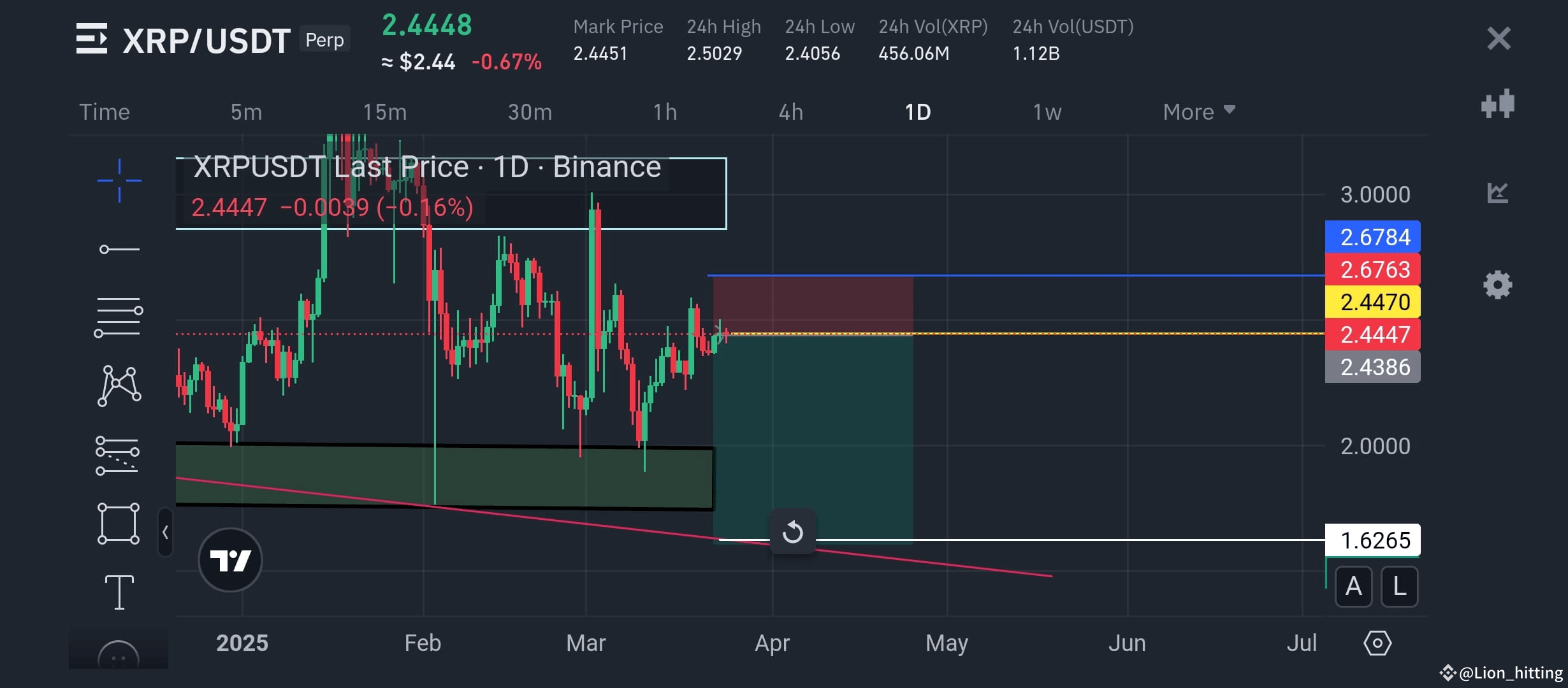Image resolution: width=1568 pixels, height=688 pixels.
Task: Click the May date axis label
Action: click(947, 643)
